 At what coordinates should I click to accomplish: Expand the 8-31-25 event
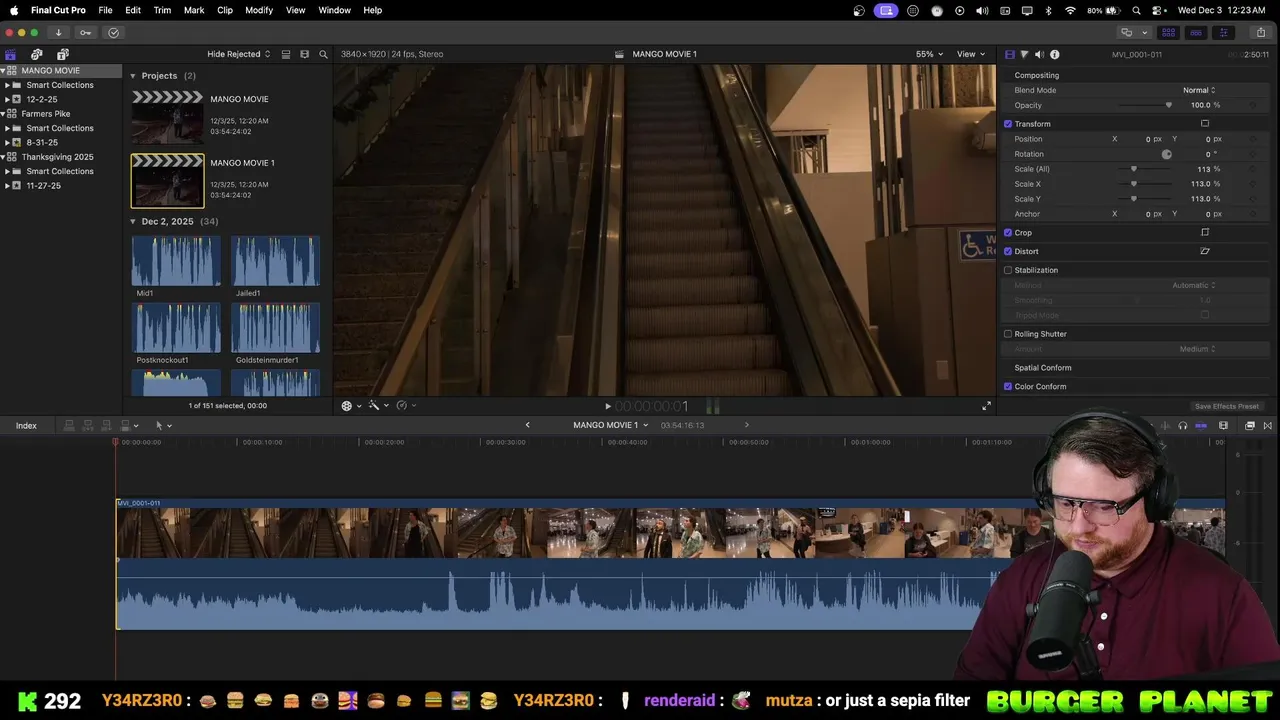pyautogui.click(x=7, y=143)
